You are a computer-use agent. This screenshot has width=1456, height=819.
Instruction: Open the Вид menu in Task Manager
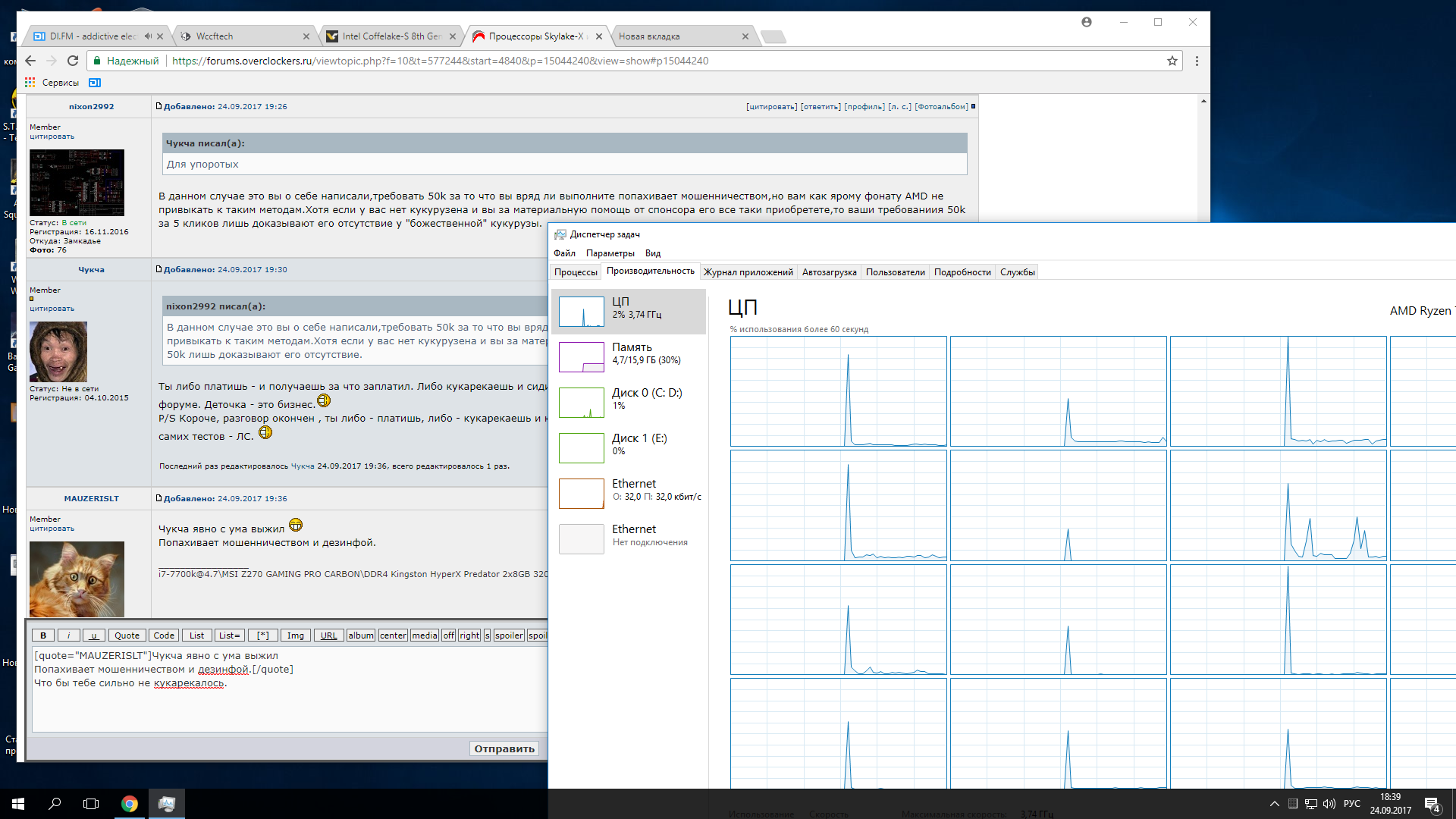tap(652, 253)
